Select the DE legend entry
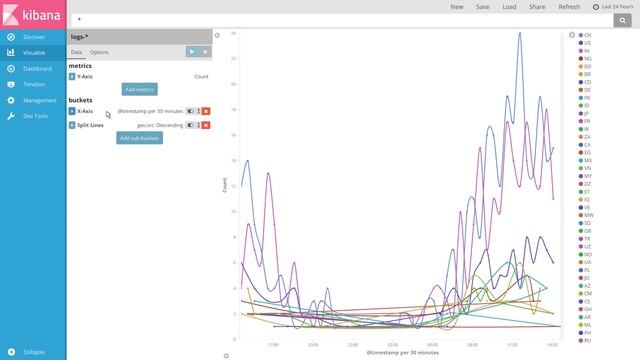The width and height of the screenshot is (640, 360). tap(585, 90)
